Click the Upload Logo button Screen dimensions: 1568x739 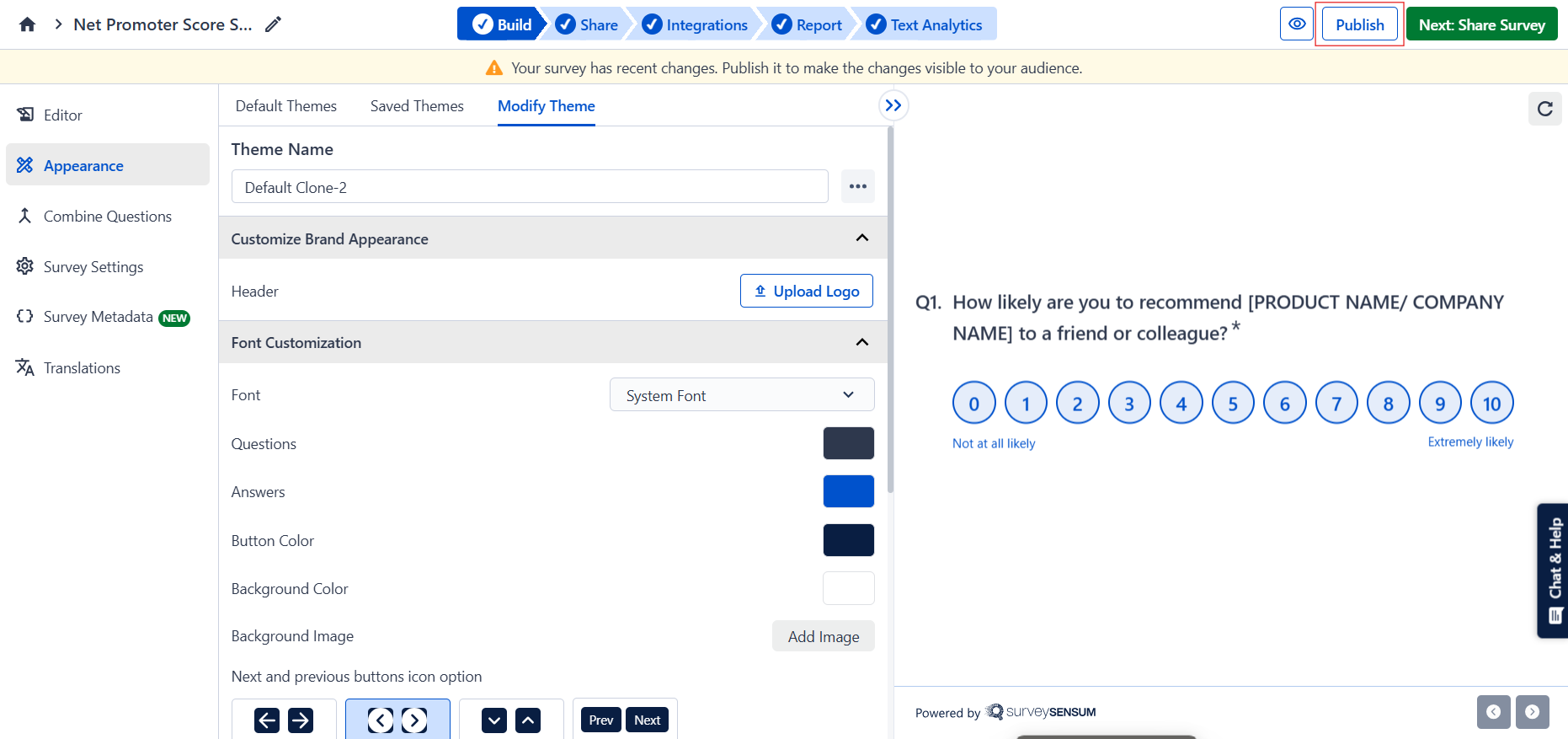tap(806, 291)
